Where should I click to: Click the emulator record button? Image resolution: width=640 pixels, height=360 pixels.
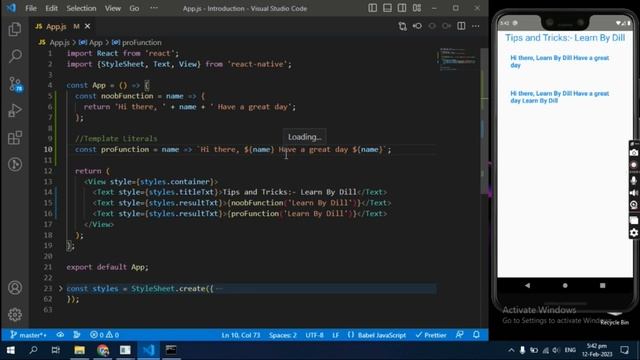(x=634, y=165)
